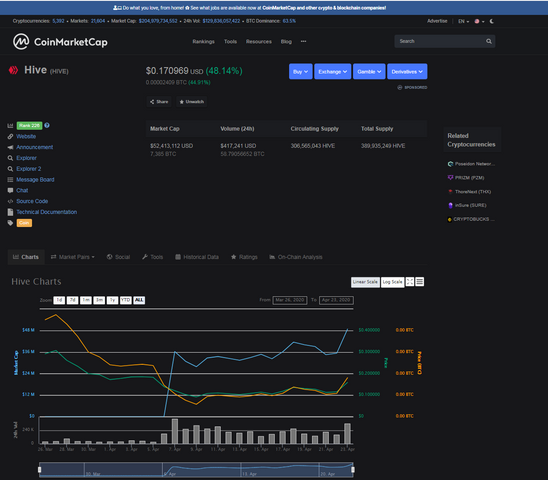
Task: Set chart zoom to 7d
Action: (72, 300)
